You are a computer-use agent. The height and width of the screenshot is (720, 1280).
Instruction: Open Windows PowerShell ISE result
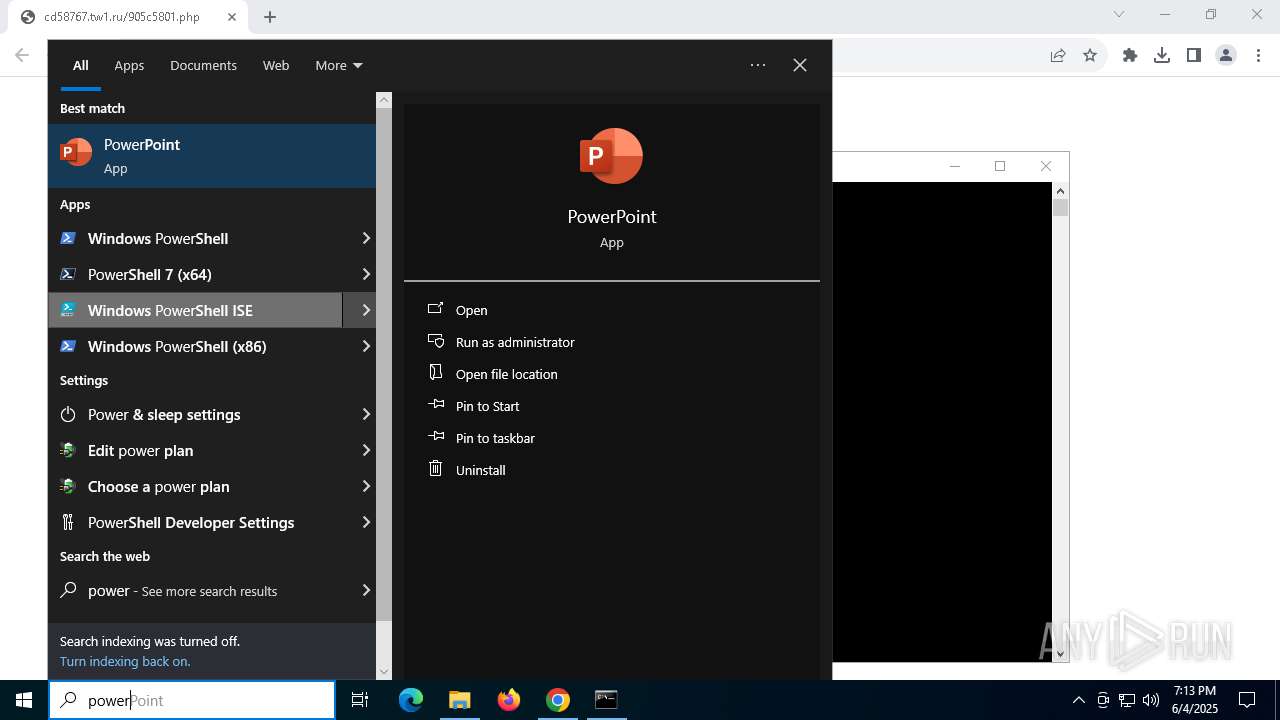pos(195,310)
